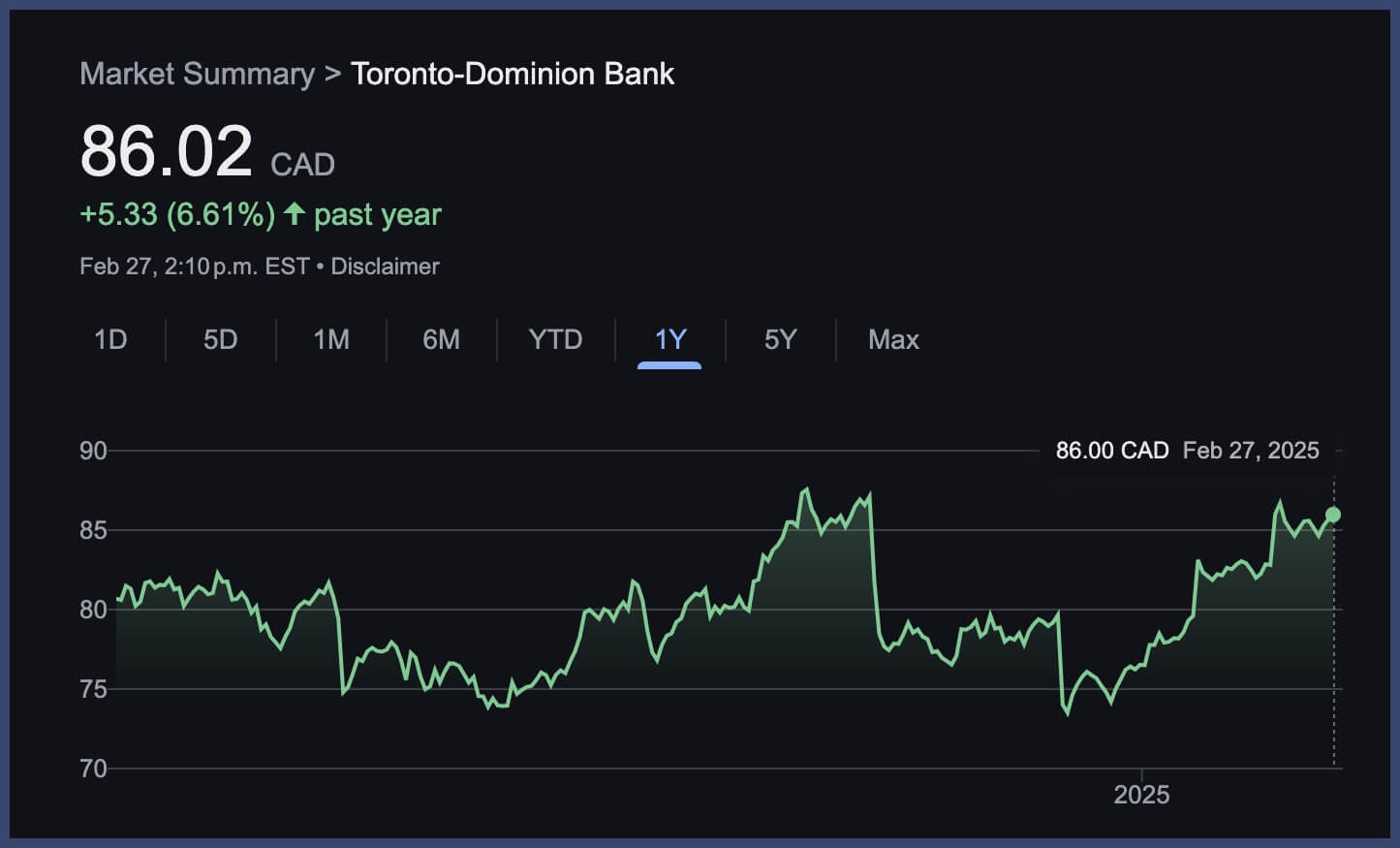Open the Market Summary breadcrumb link
The width and height of the screenshot is (1400, 848).
click(197, 74)
